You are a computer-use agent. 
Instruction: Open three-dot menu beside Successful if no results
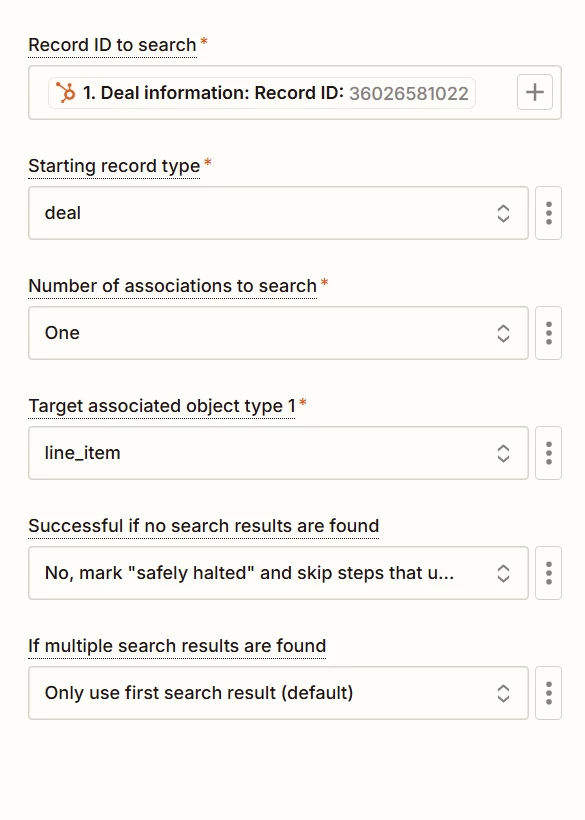pos(548,573)
